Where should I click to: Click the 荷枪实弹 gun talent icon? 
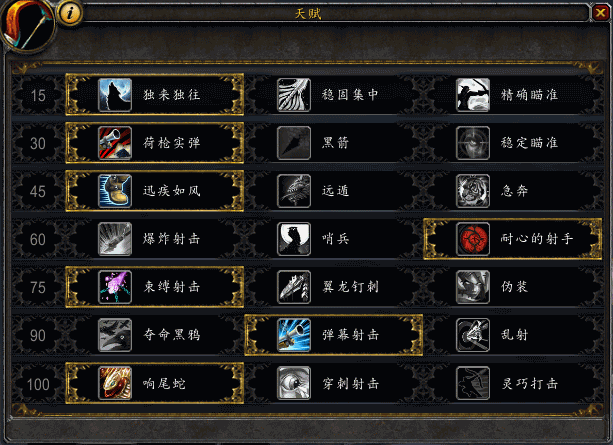pos(115,143)
